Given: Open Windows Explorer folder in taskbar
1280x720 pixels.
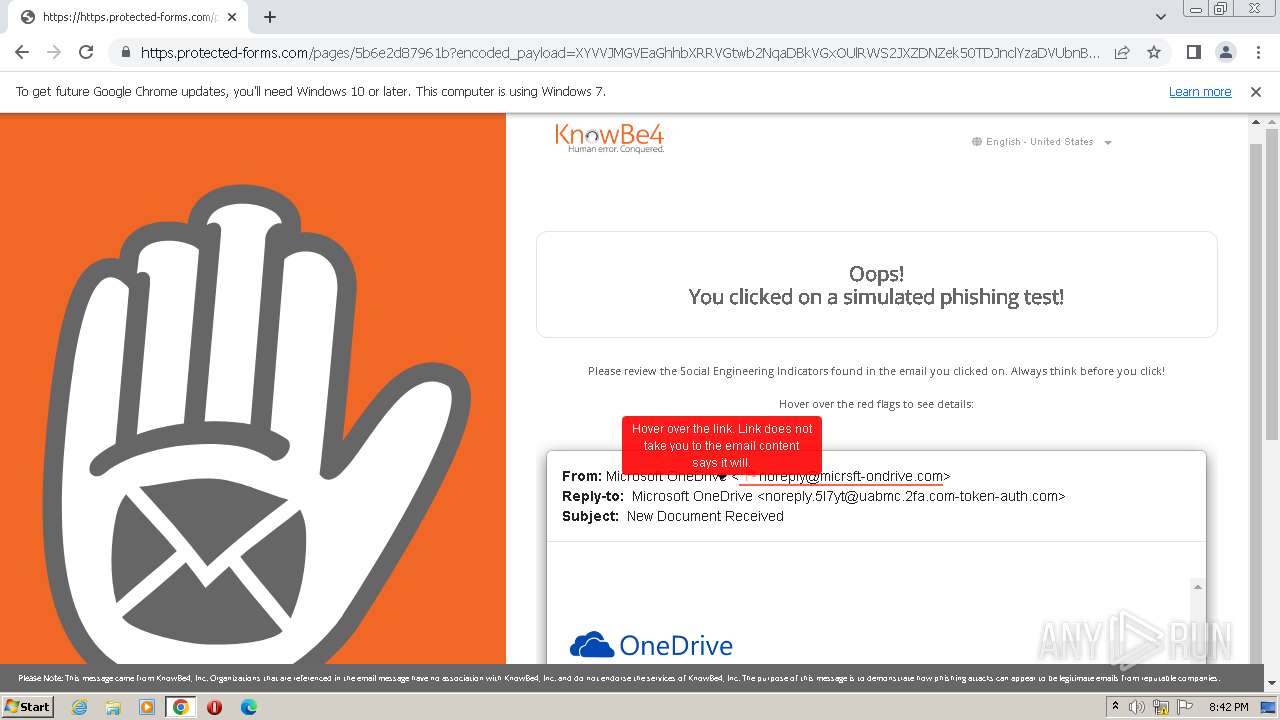Looking at the screenshot, I should pyautogui.click(x=113, y=707).
